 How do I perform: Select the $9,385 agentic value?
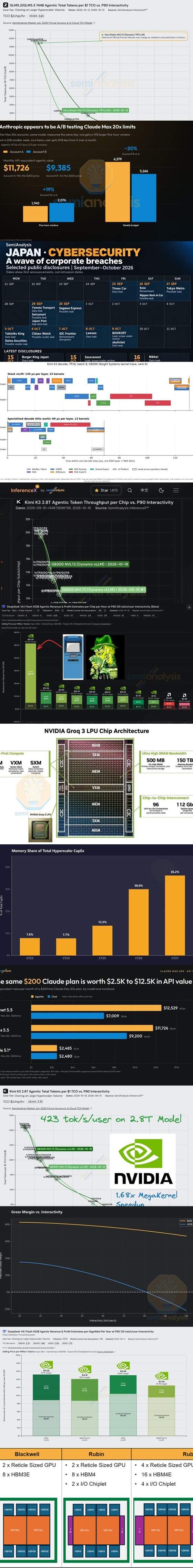coord(59,167)
